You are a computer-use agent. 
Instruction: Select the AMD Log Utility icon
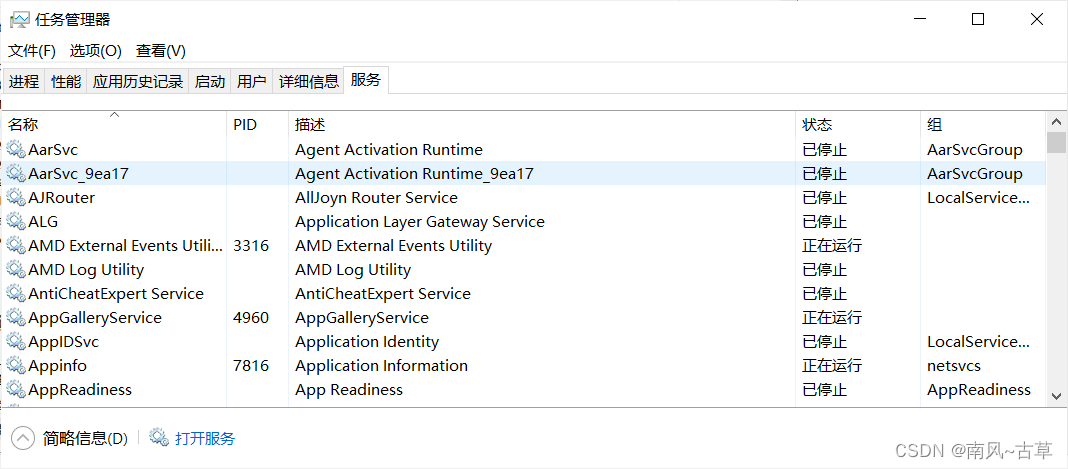[x=16, y=270]
